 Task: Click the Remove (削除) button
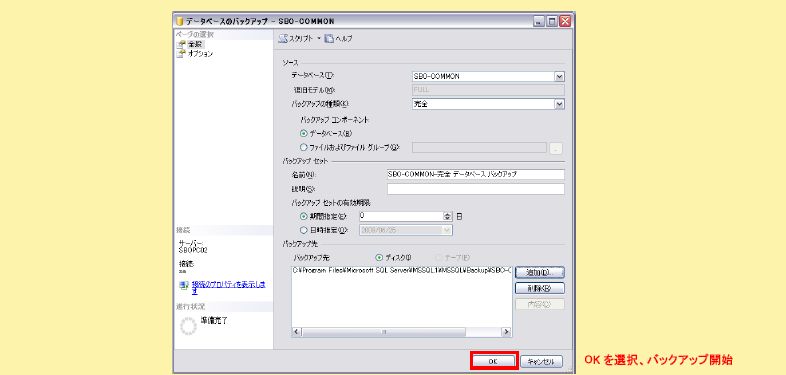click(x=540, y=288)
